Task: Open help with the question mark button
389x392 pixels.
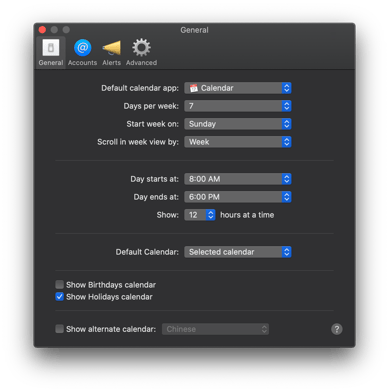Action: click(x=337, y=329)
